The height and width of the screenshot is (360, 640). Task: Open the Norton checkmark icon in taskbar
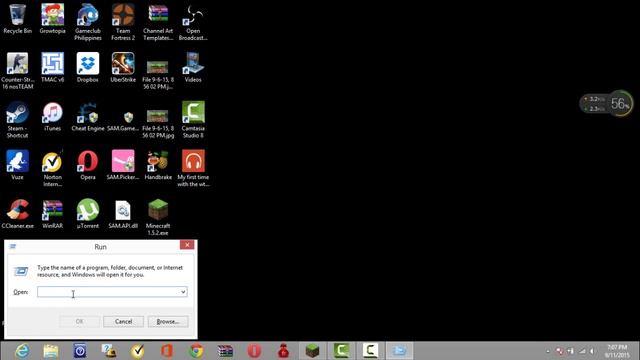tap(138, 351)
